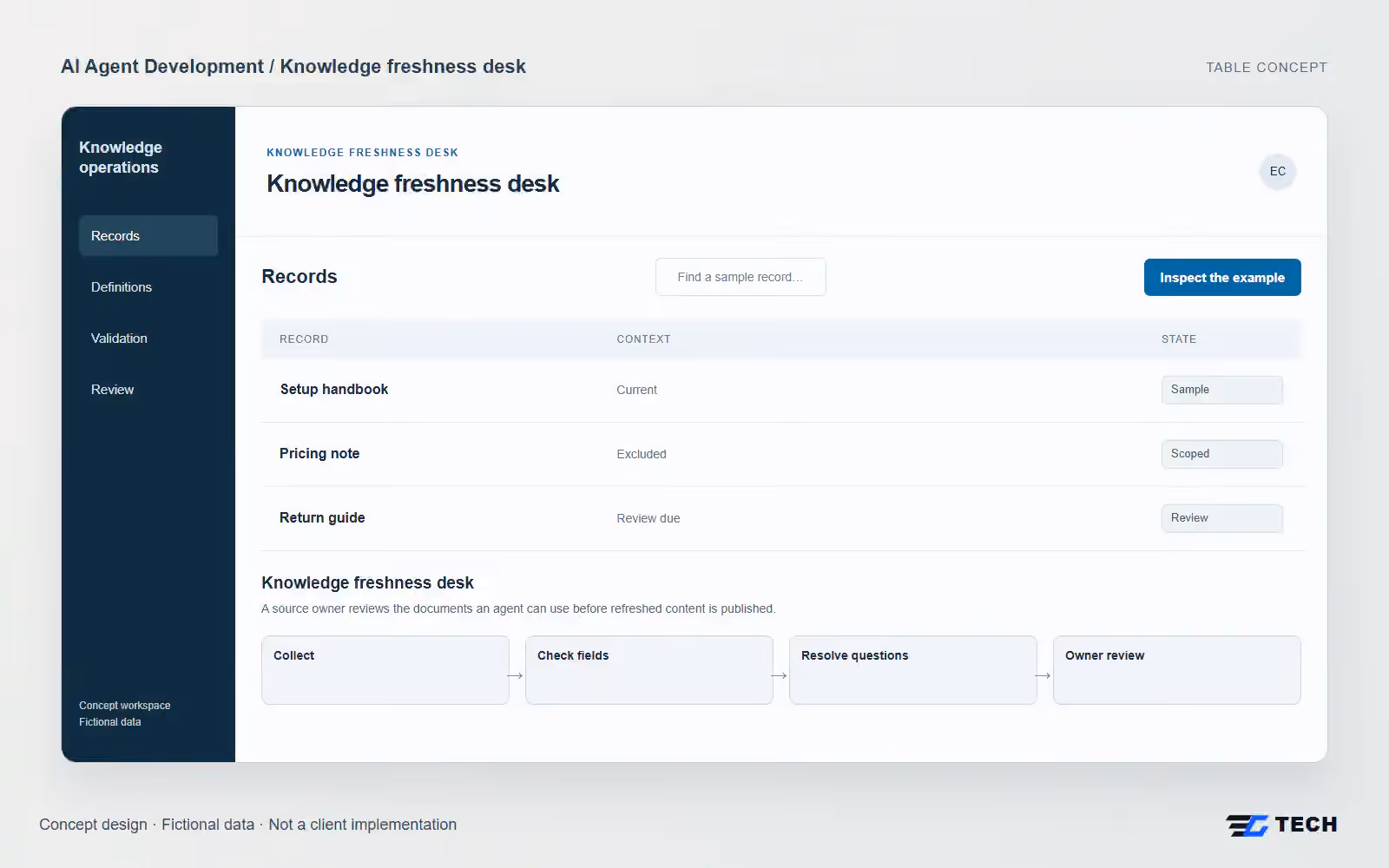Click the Knowledge operations sidebar title
This screenshot has height=868, width=1389.
click(x=121, y=157)
